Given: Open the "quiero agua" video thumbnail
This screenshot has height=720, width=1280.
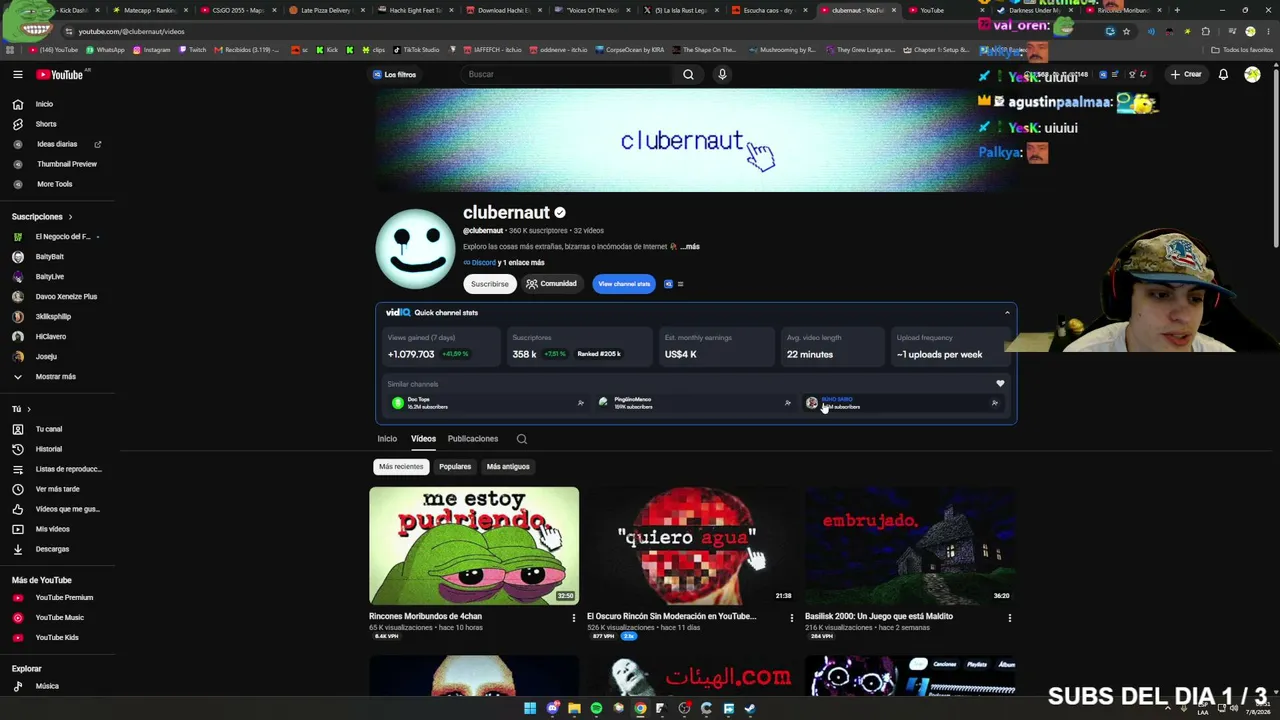Looking at the screenshot, I should pyautogui.click(x=692, y=545).
